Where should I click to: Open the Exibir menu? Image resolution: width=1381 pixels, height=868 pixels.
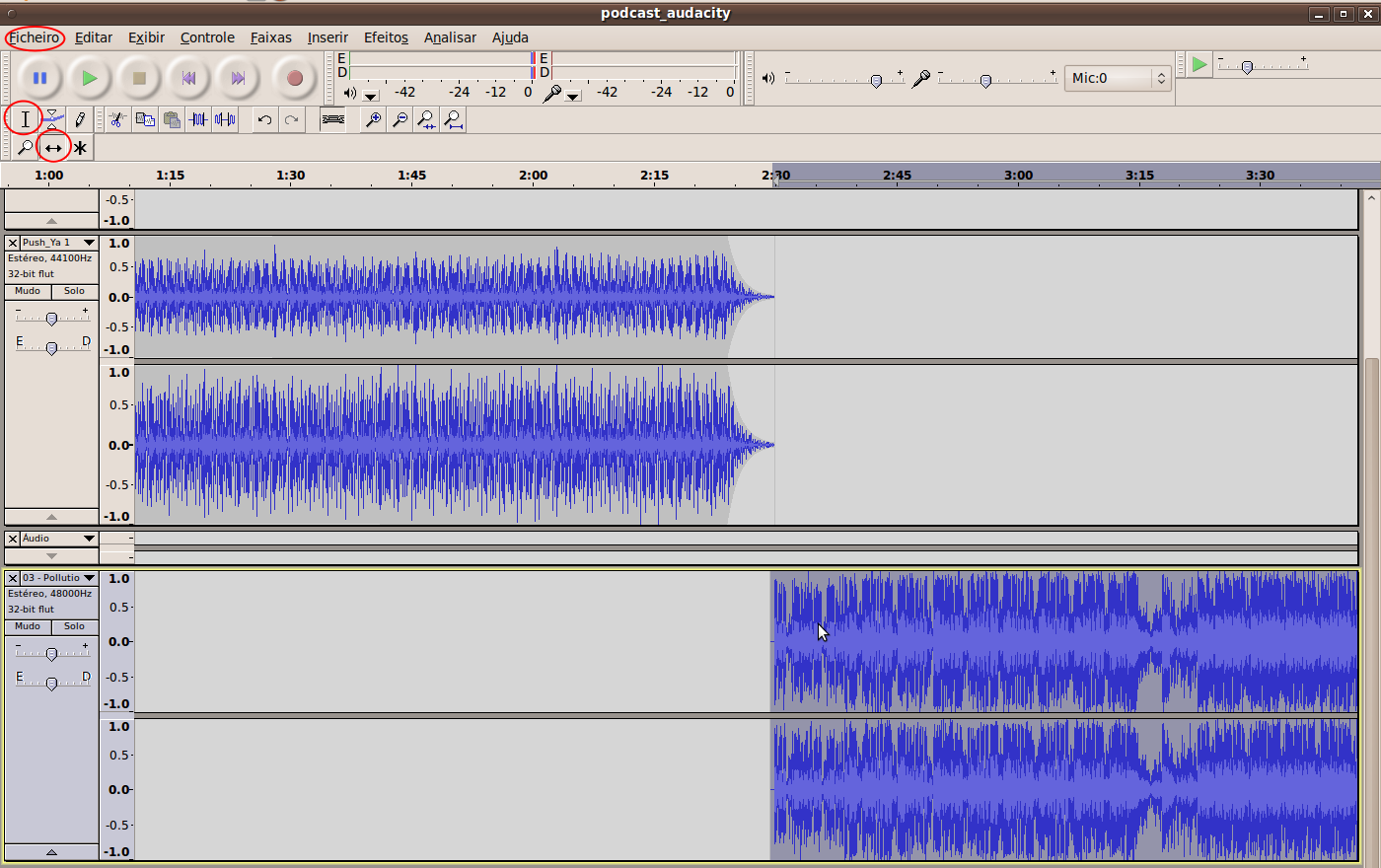(146, 37)
